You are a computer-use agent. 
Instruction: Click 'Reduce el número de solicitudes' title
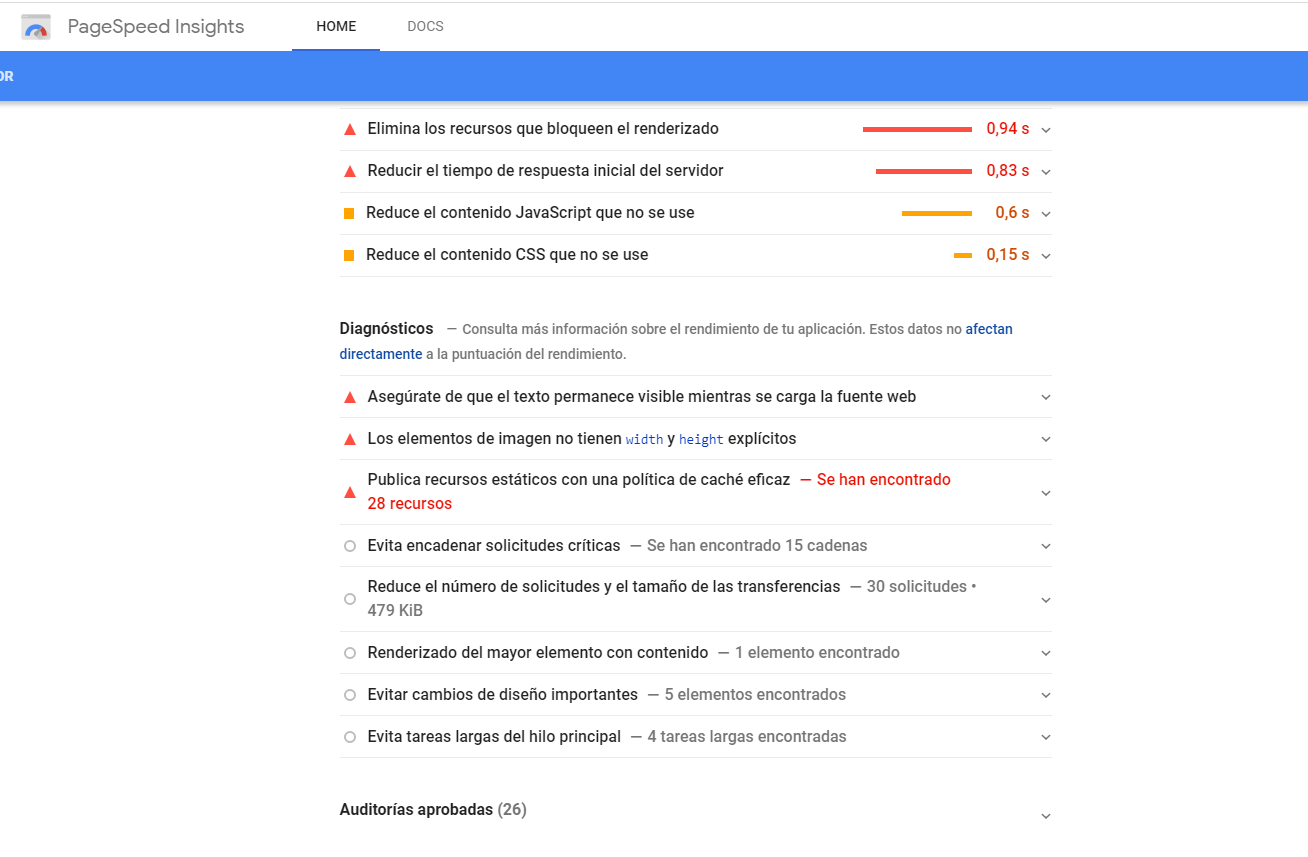click(x=604, y=587)
